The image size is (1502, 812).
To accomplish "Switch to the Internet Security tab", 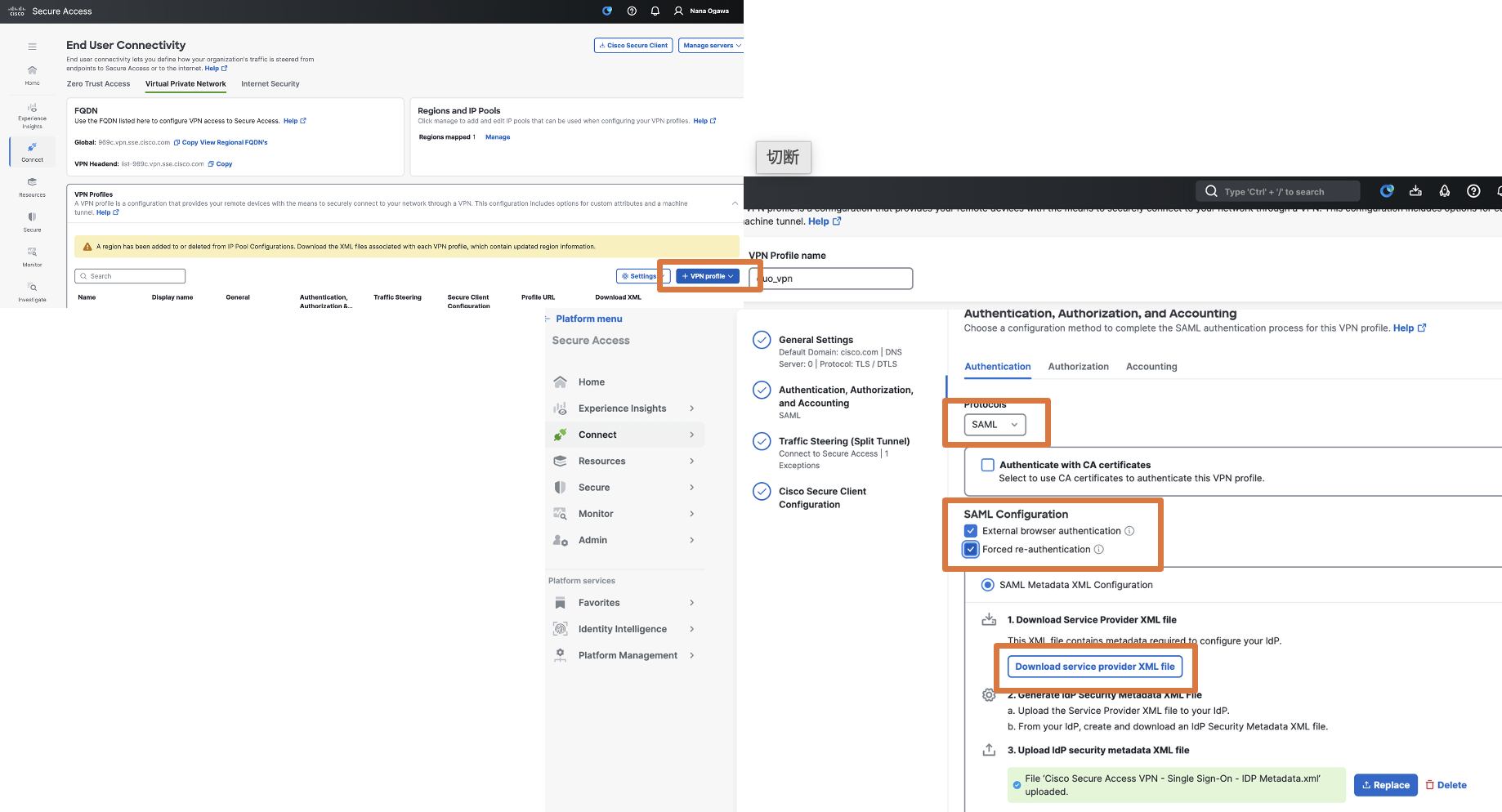I will pyautogui.click(x=270, y=84).
